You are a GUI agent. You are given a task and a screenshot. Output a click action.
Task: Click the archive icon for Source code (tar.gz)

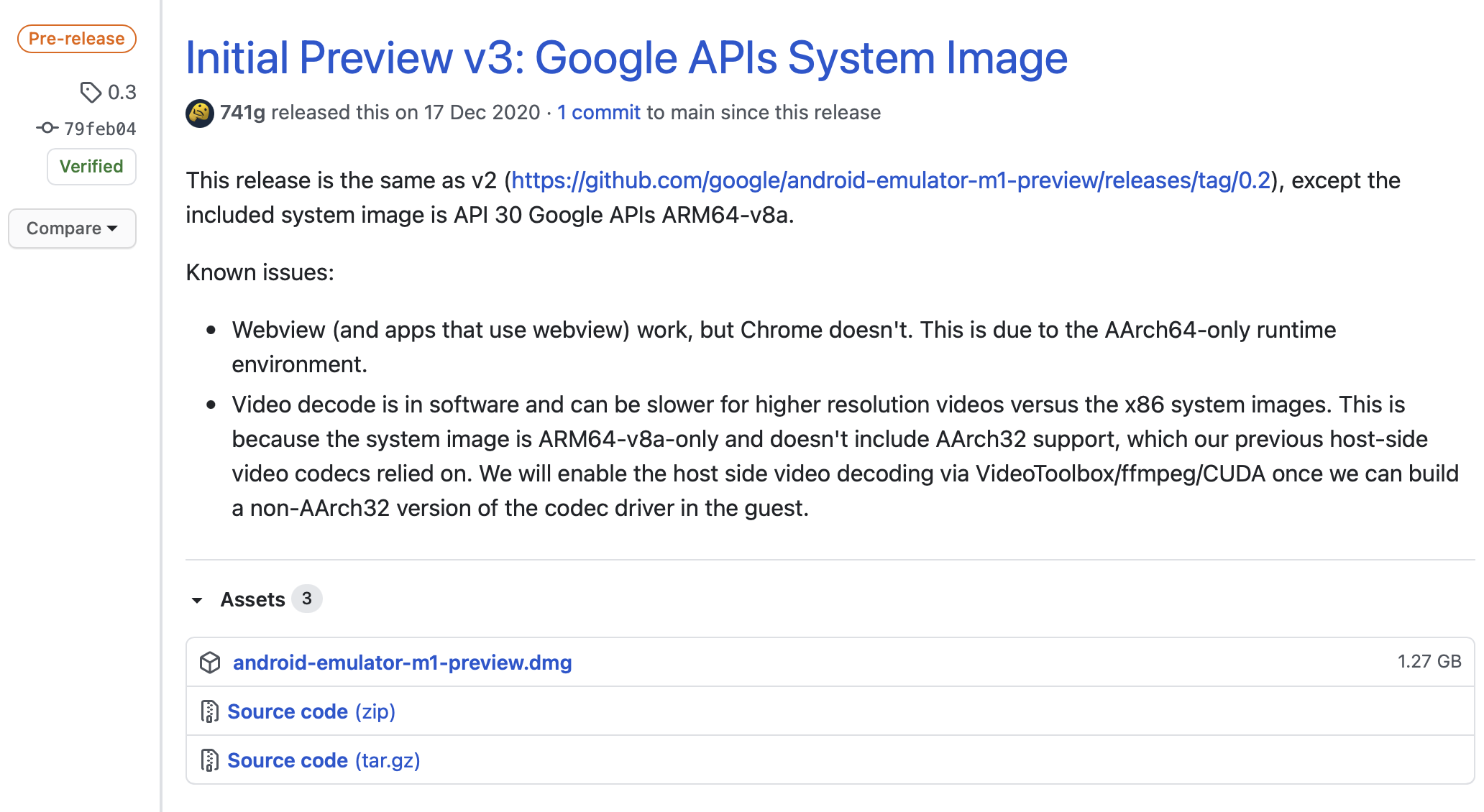209,760
